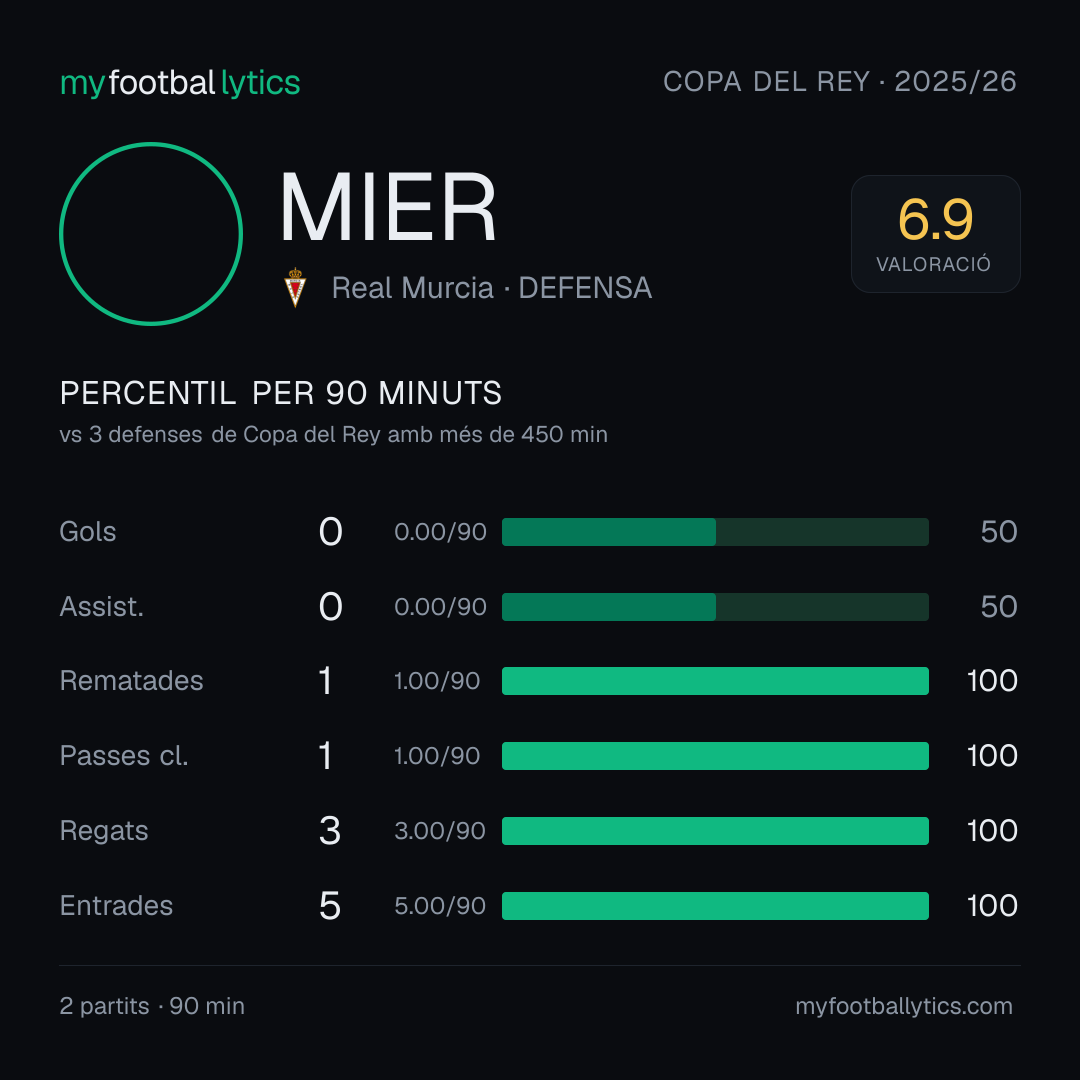Click the Regats percentile bar

coord(715,831)
